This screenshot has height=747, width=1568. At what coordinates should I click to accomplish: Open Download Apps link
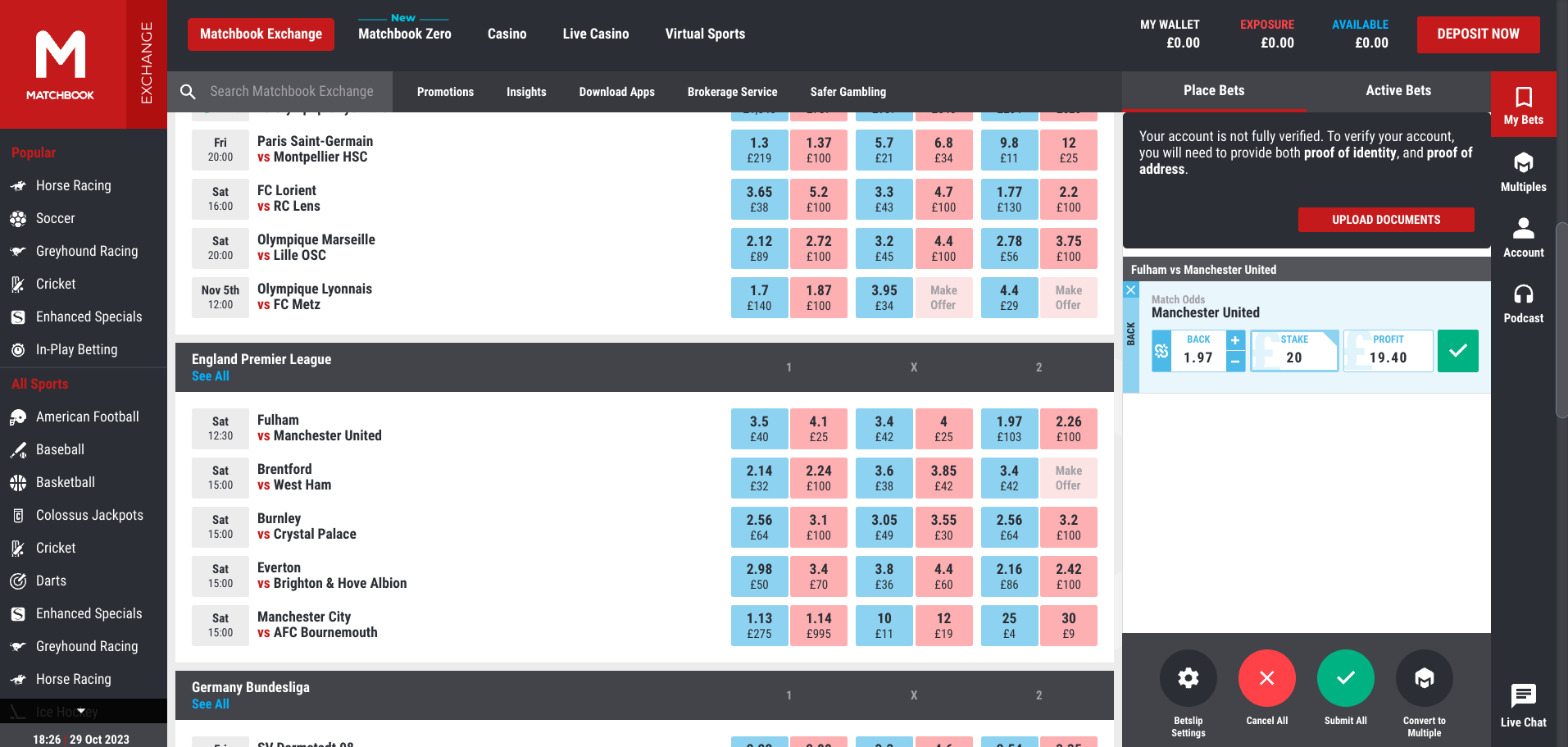tap(616, 92)
